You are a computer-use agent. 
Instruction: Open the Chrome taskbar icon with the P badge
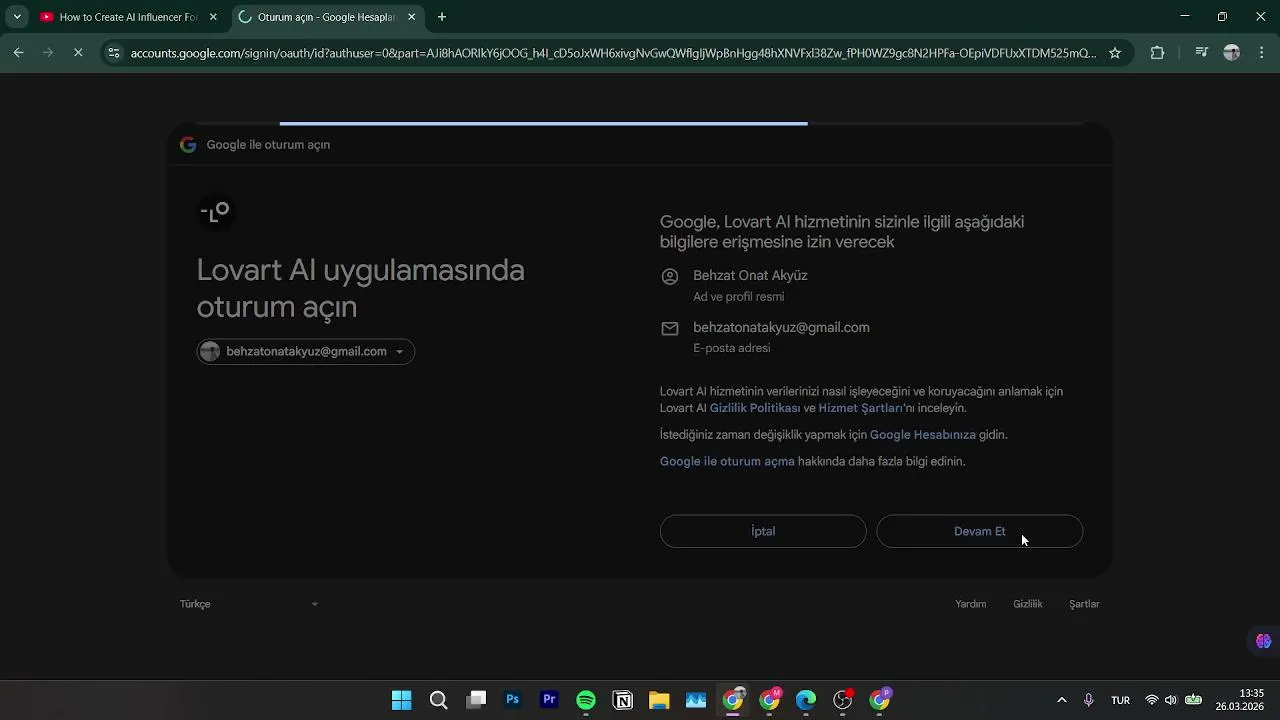pos(880,700)
